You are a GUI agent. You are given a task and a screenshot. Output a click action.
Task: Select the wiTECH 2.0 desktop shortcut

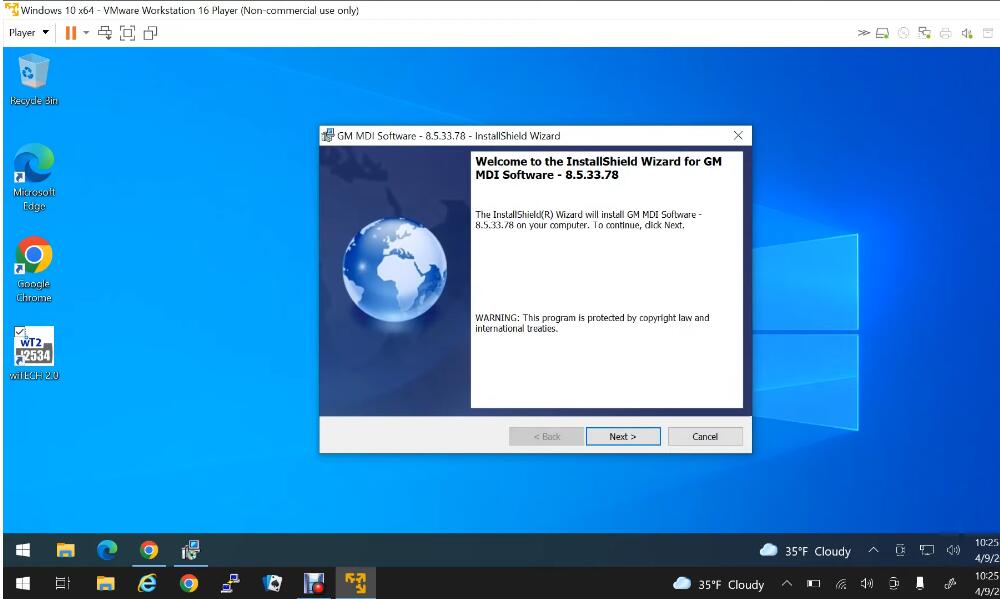pyautogui.click(x=34, y=353)
